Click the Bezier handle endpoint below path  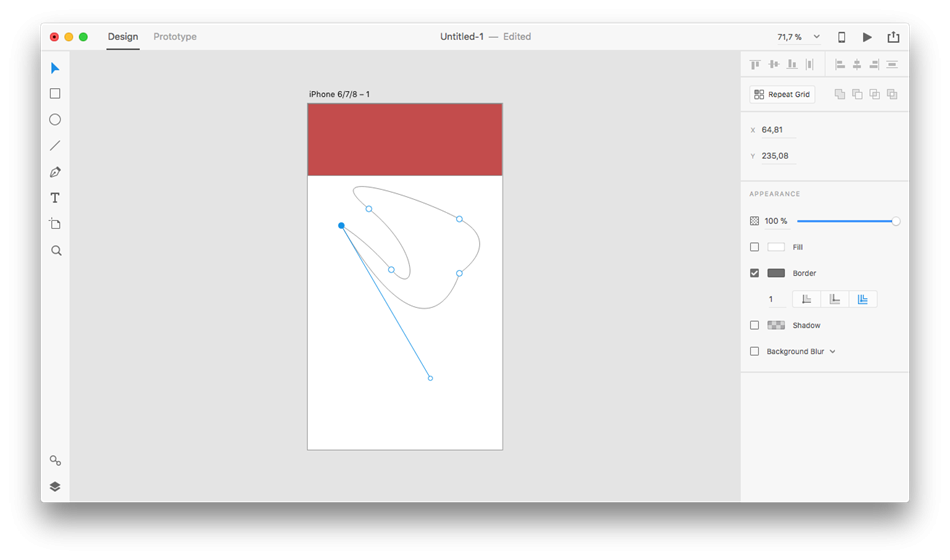click(x=430, y=378)
